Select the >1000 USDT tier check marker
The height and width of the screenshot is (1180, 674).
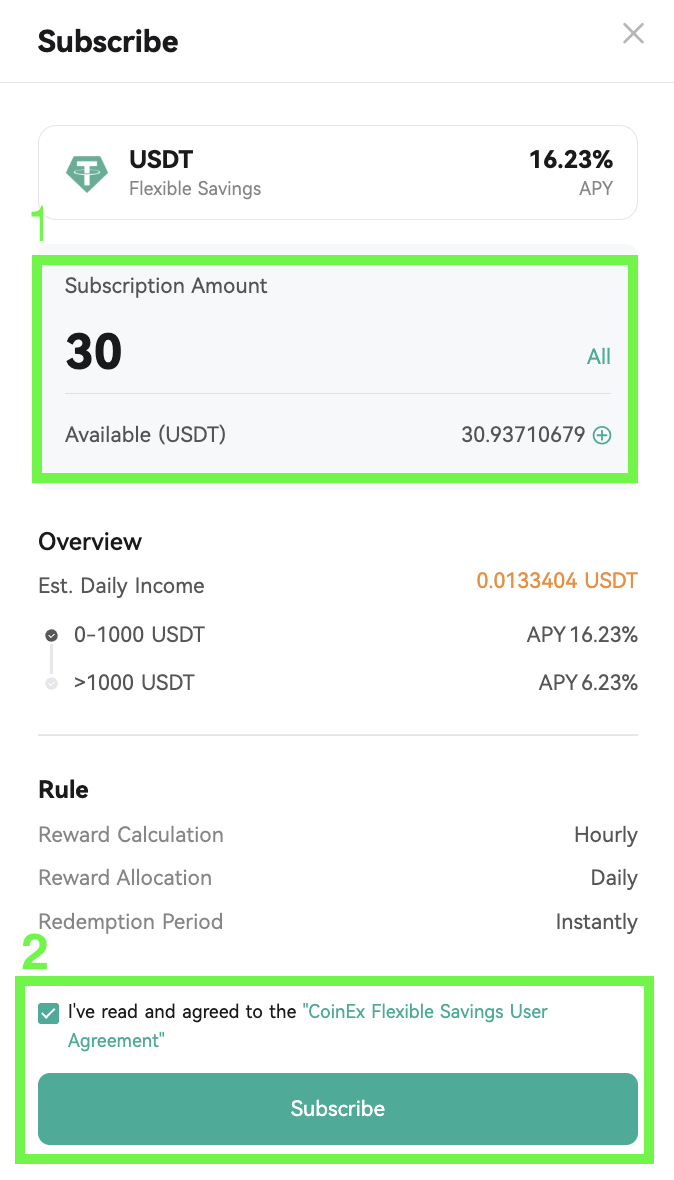tap(51, 683)
